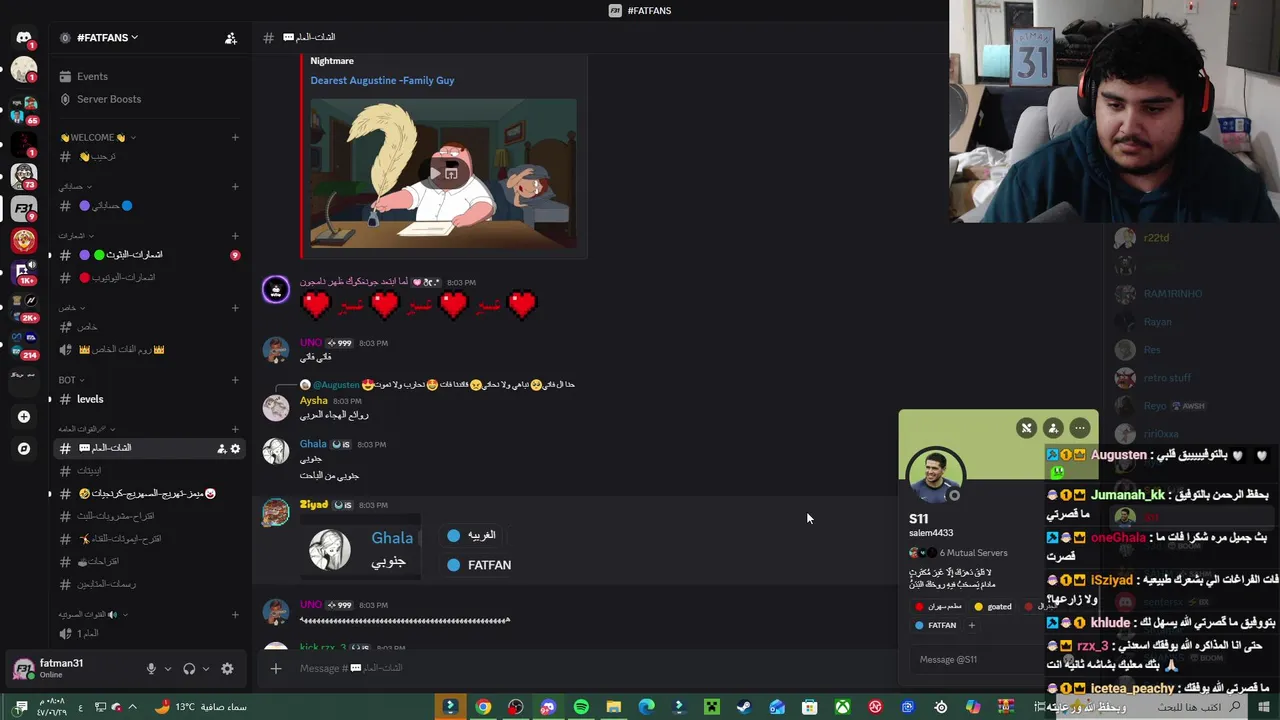This screenshot has height=720, width=1280.
Task: Collapse the BOT channel category
Action: coord(71,380)
